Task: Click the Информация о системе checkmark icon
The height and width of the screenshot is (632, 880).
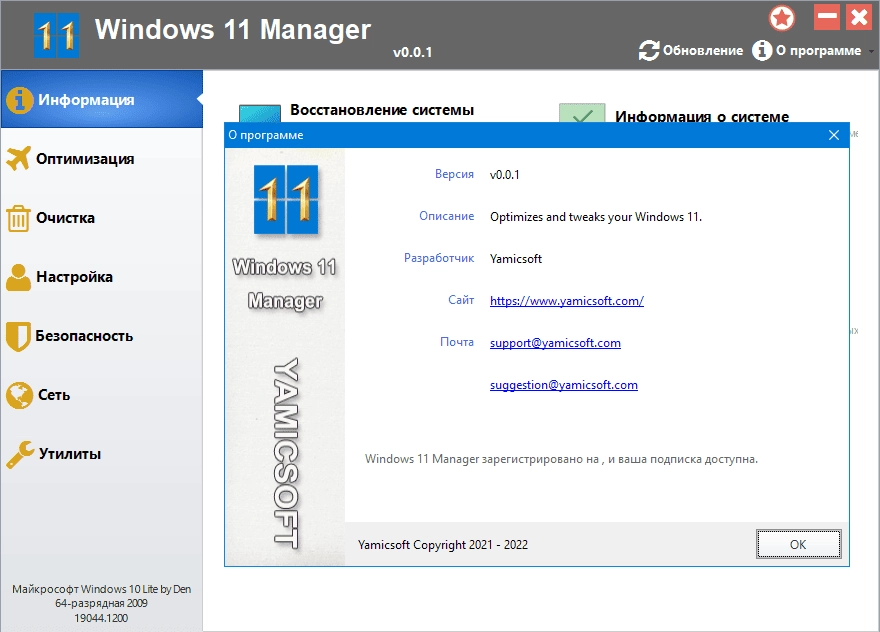Action: tap(582, 112)
